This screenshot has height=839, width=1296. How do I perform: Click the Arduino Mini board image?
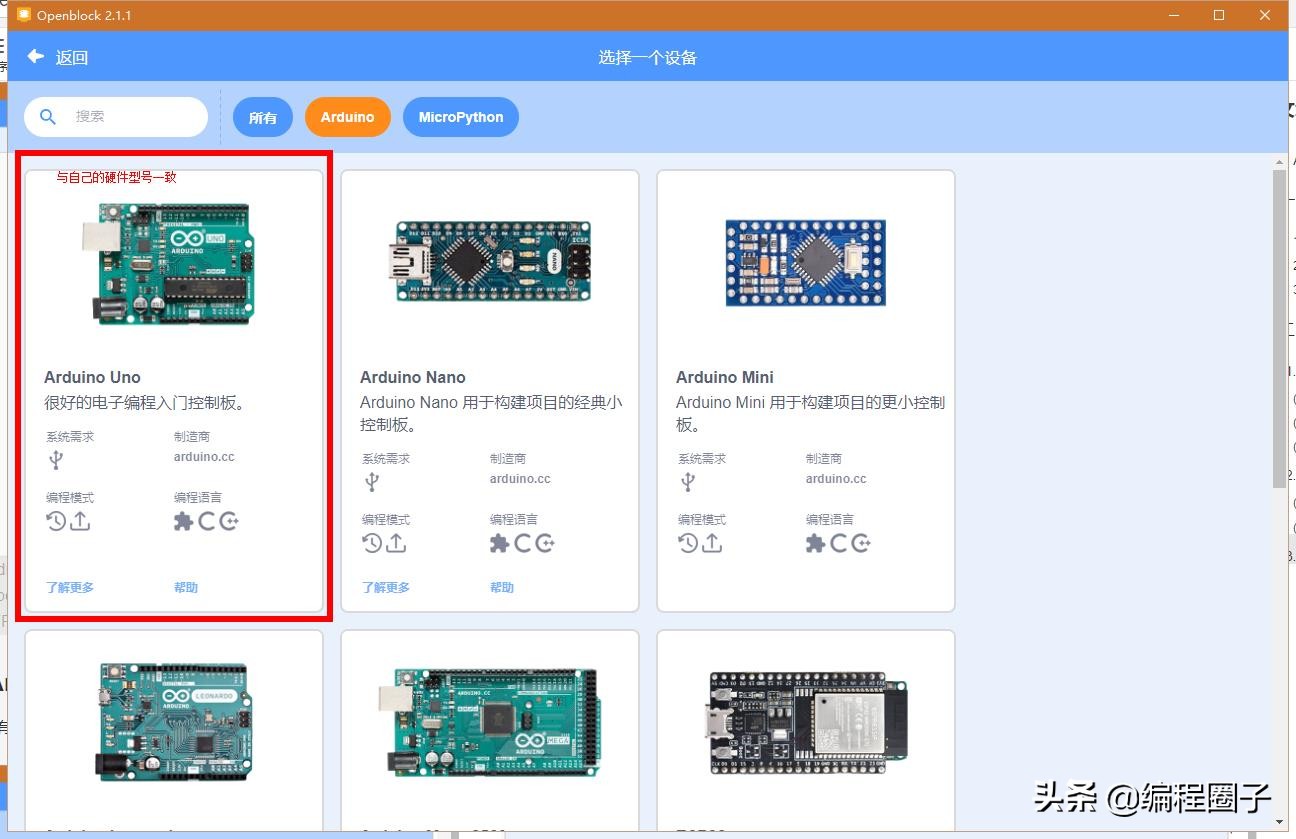[x=807, y=263]
